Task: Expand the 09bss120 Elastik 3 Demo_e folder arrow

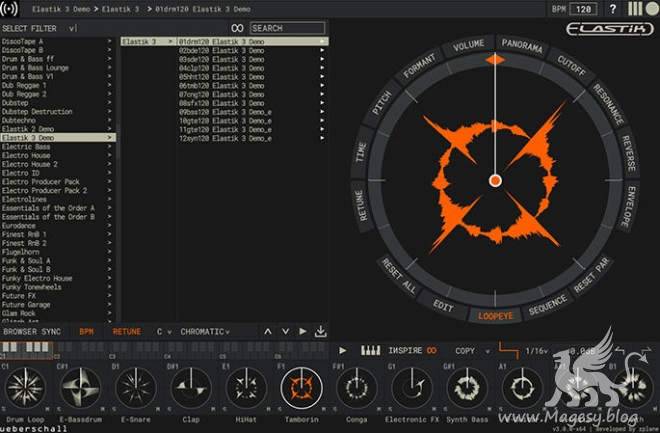Action: pos(322,112)
